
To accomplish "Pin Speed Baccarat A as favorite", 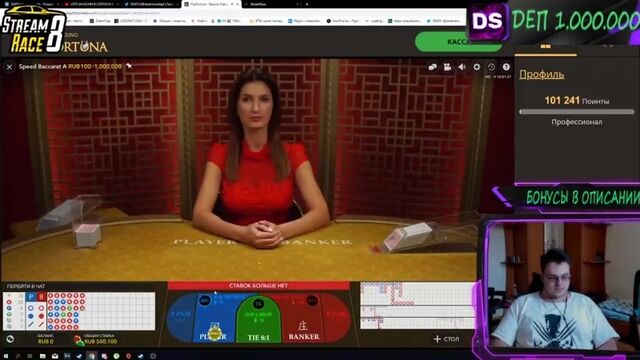I will click(x=129, y=66).
